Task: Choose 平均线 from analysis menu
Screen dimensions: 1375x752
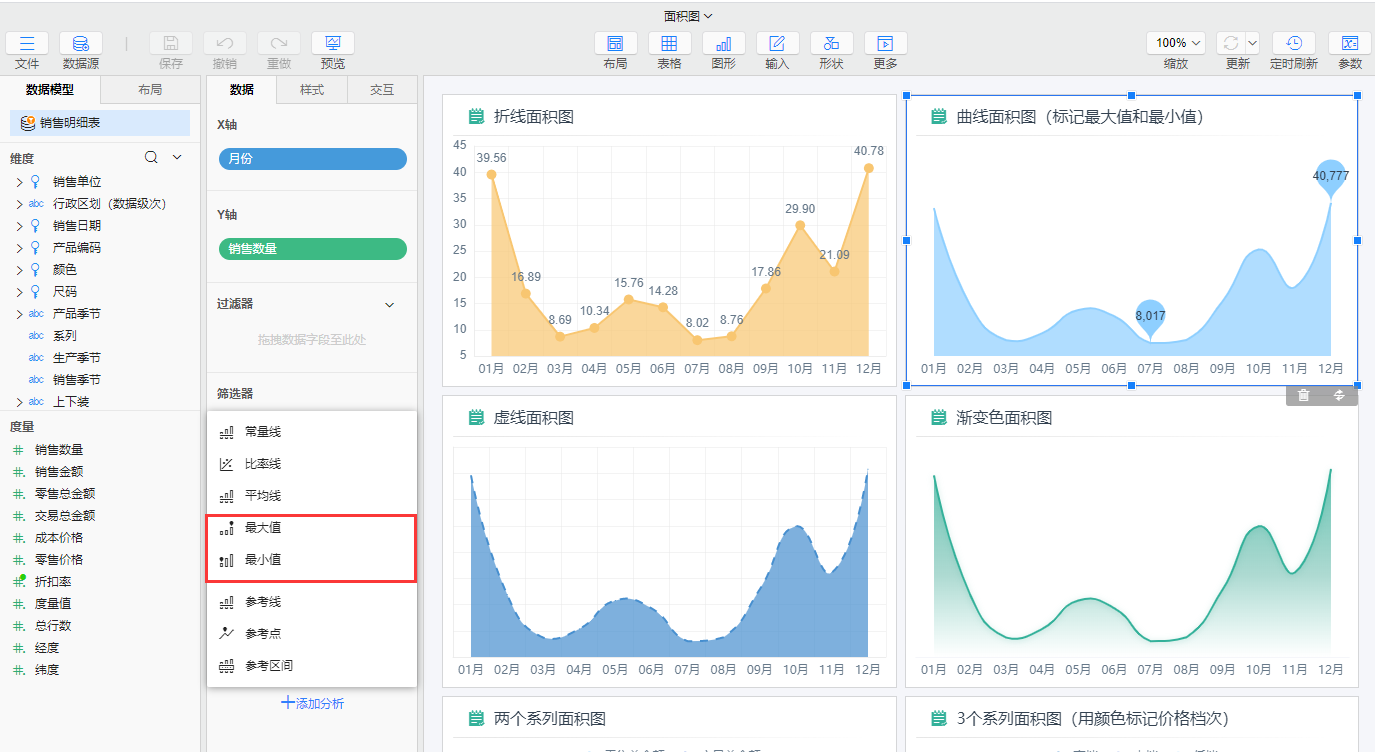Action: pos(311,496)
